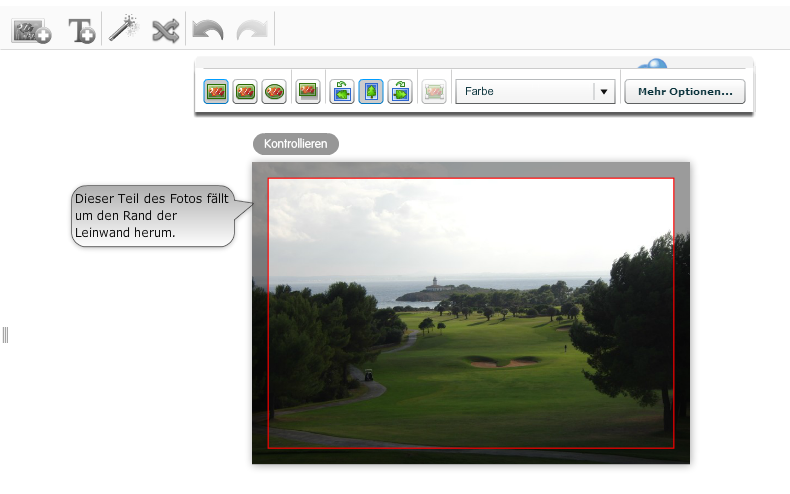Click the grayed redo arrow
Screen dimensions: 790x494
coord(252,30)
